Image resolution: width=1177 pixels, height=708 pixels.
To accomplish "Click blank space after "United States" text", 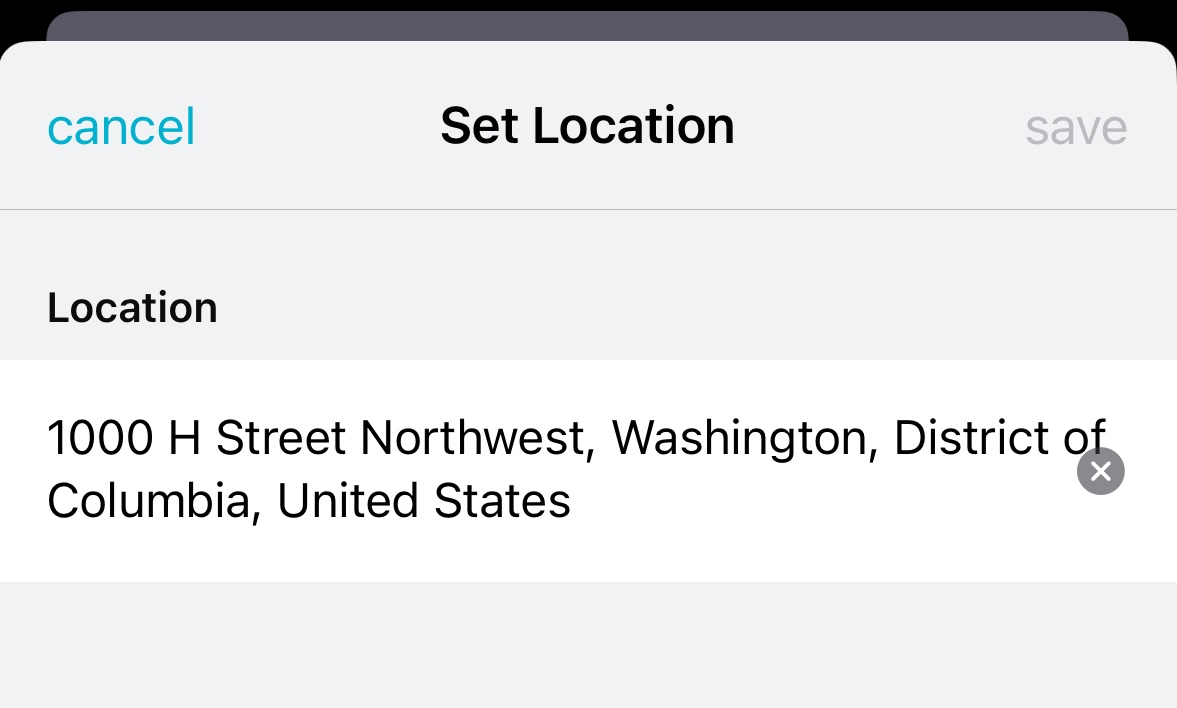I will (800, 503).
